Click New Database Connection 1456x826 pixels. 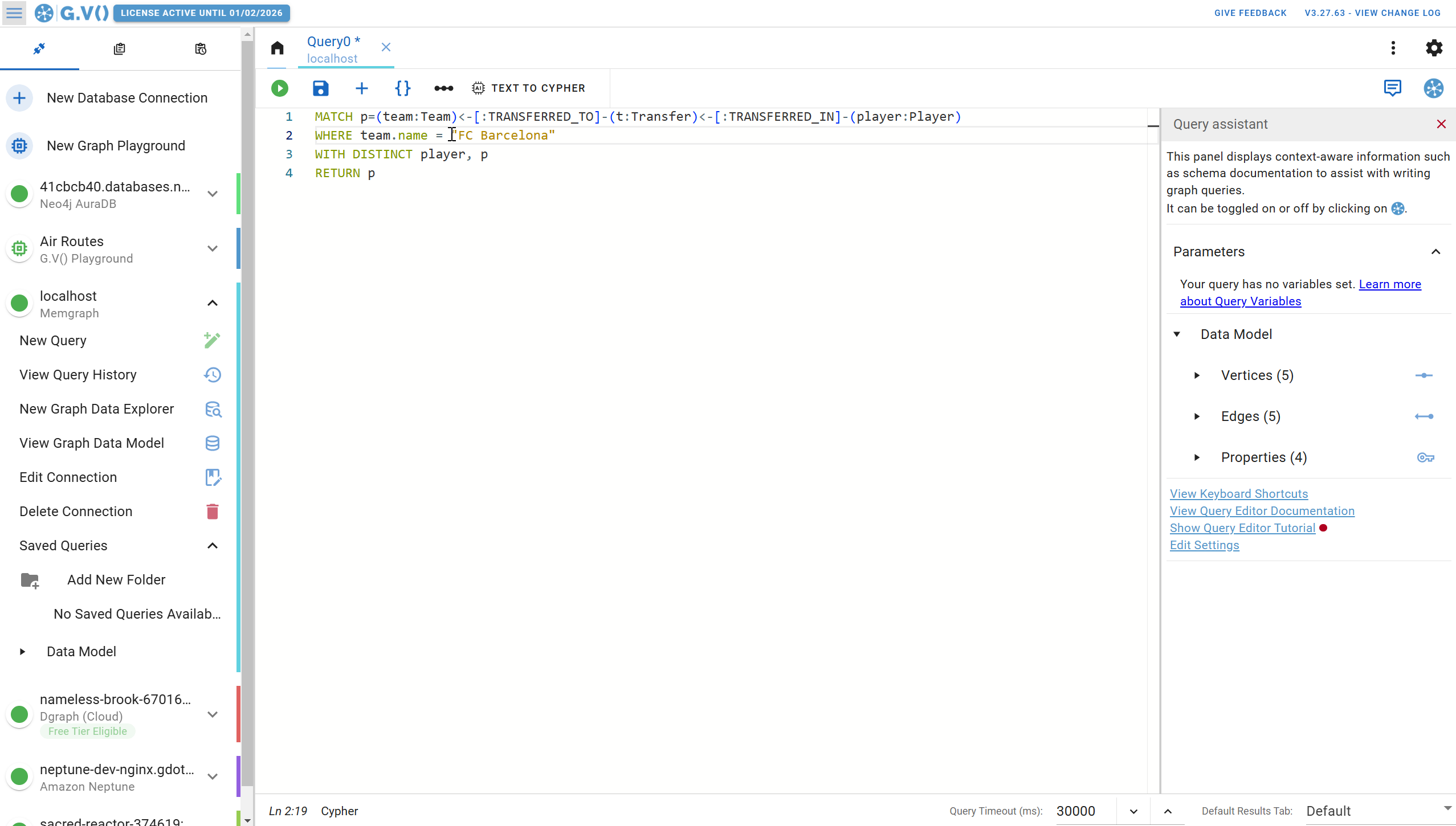pyautogui.click(x=120, y=98)
